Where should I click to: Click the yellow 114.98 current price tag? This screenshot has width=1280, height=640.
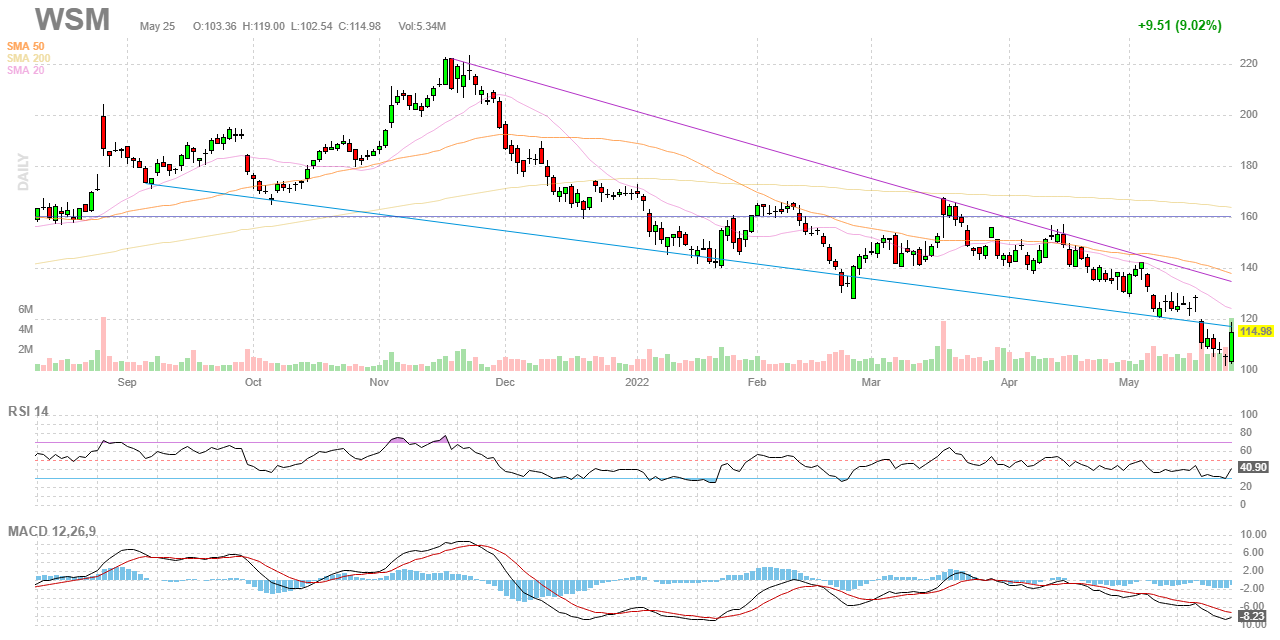click(x=1255, y=331)
